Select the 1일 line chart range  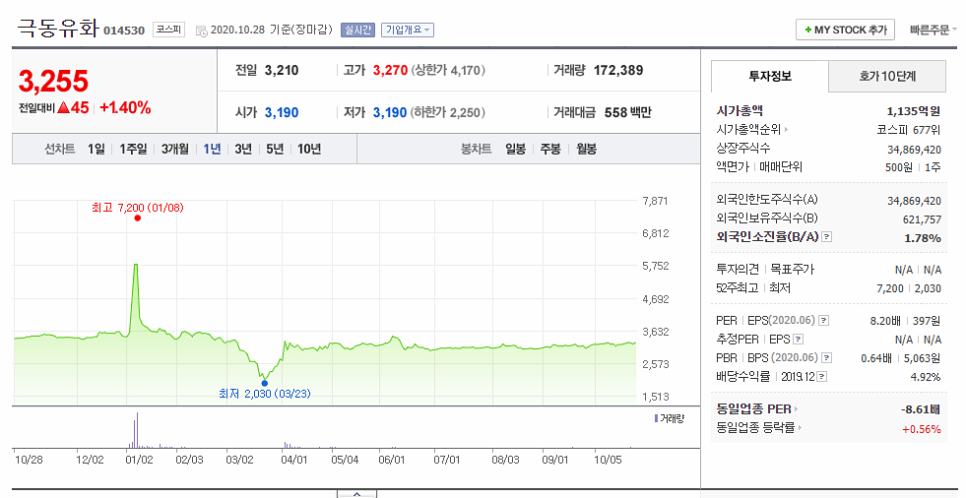tap(96, 149)
